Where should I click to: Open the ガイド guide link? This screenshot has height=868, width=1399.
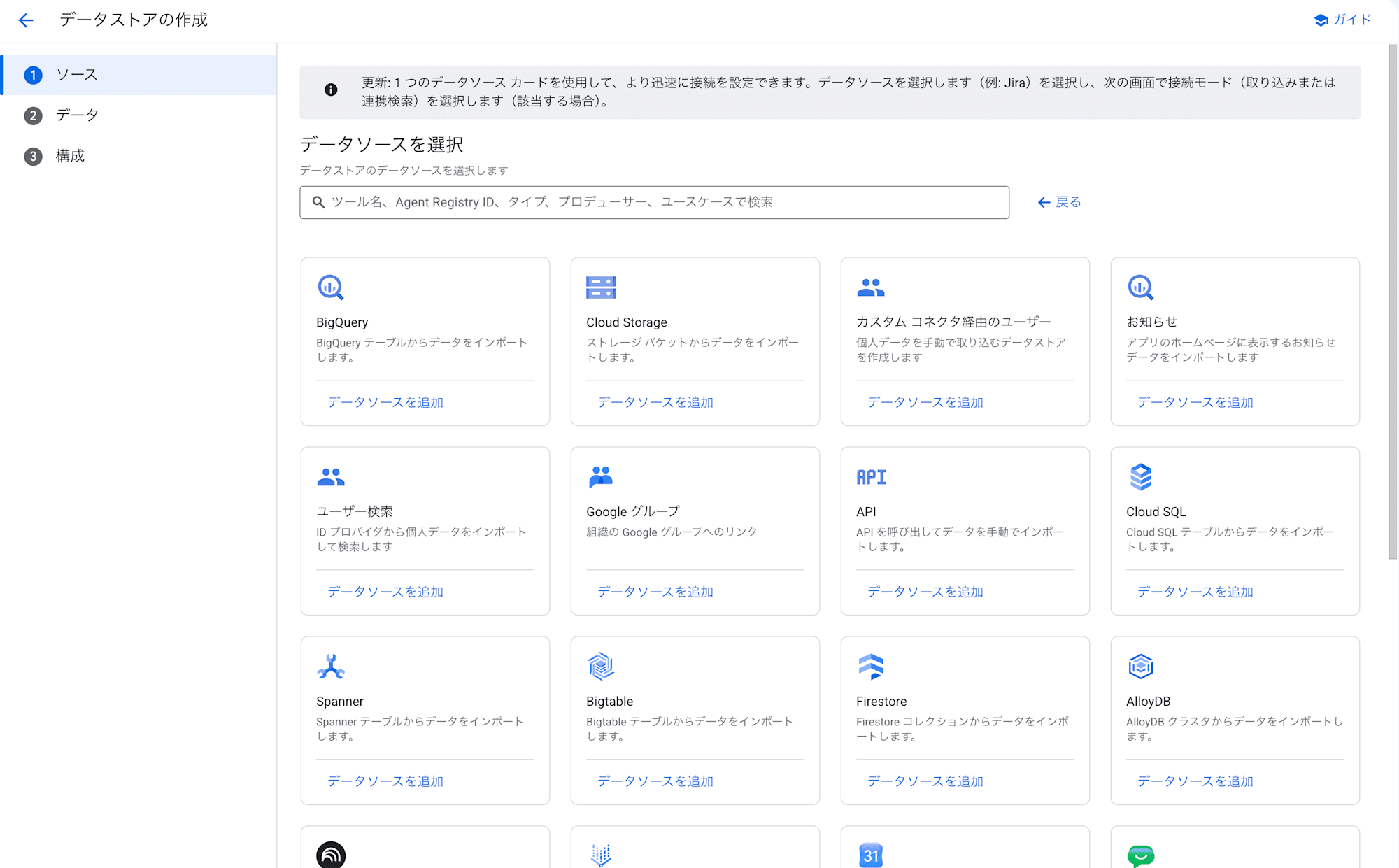1342,20
